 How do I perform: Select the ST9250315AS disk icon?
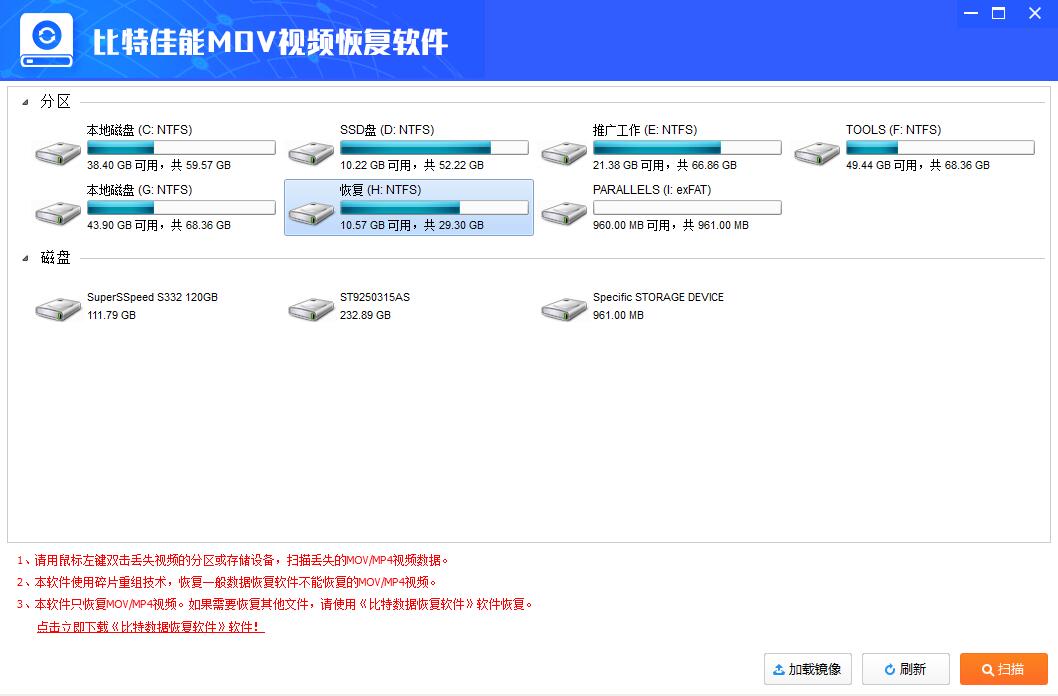coord(311,308)
